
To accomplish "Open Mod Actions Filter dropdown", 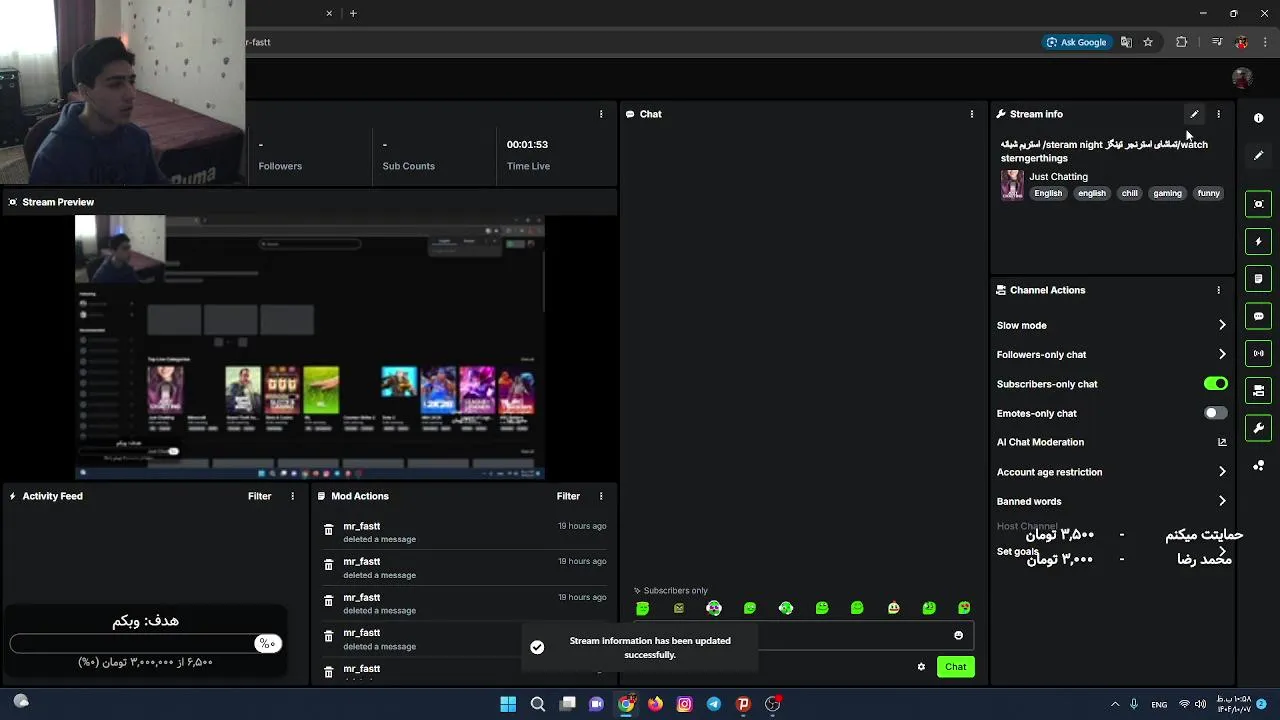I will (568, 496).
